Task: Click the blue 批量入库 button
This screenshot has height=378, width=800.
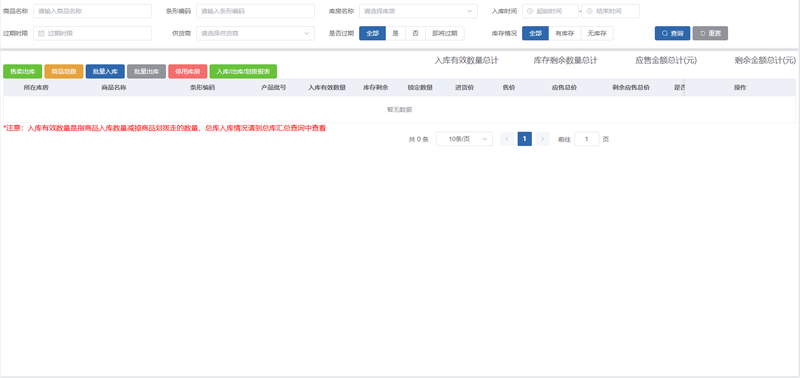Action: [x=105, y=71]
